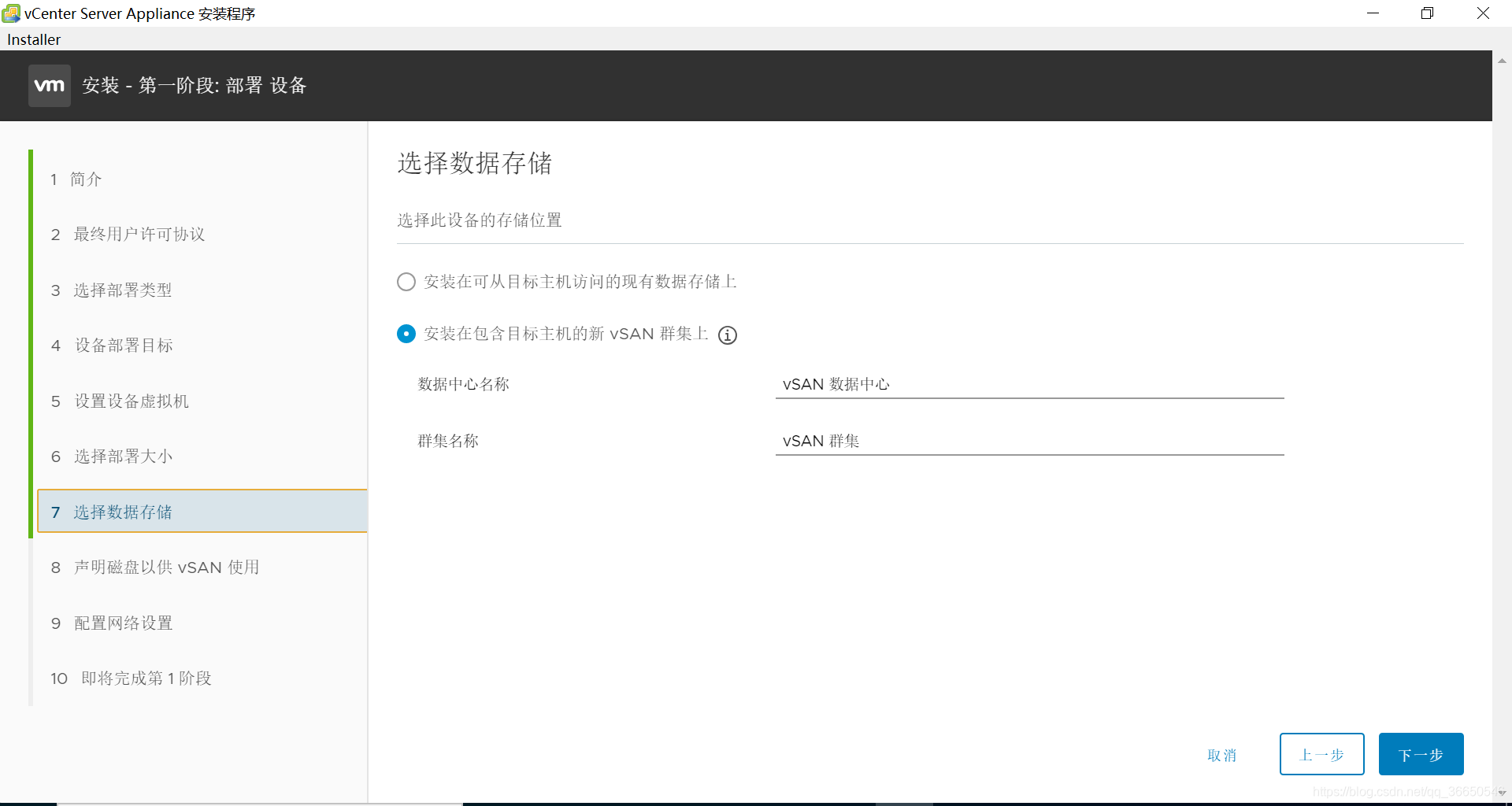
Task: Click step 9 配置网络设置
Action: [111, 623]
